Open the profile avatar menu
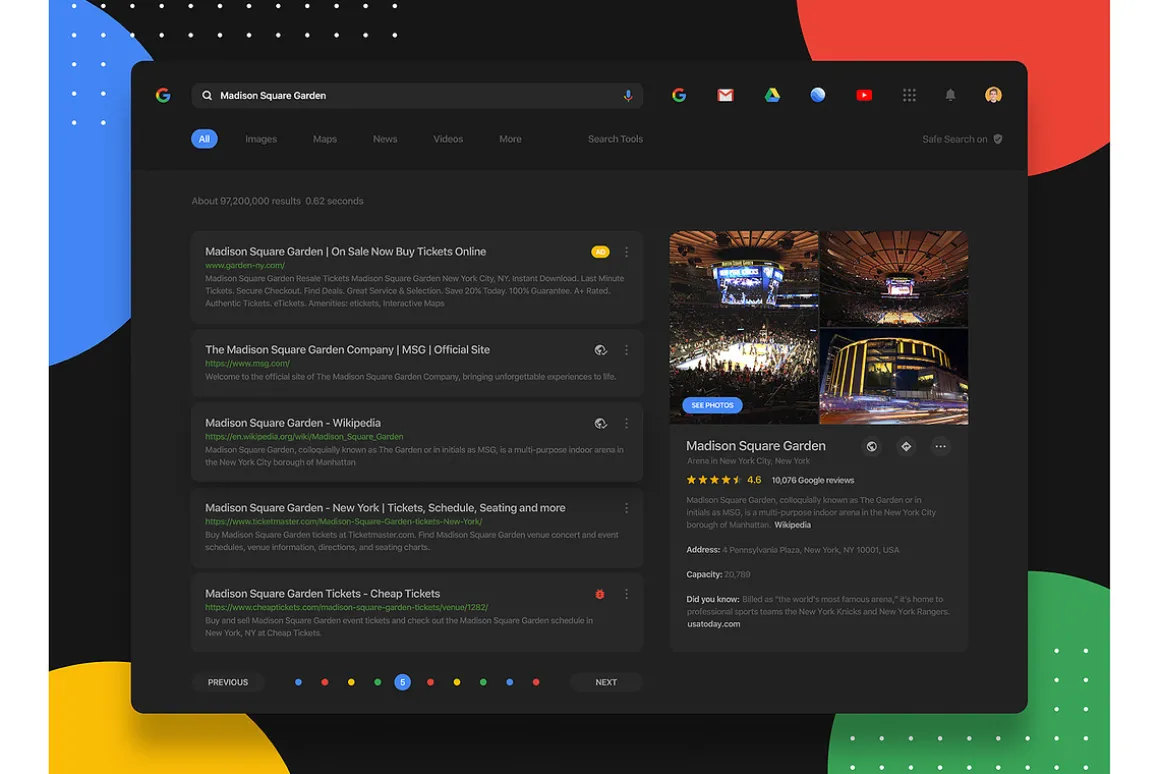Screen dimensions: 1160x774 point(993,95)
